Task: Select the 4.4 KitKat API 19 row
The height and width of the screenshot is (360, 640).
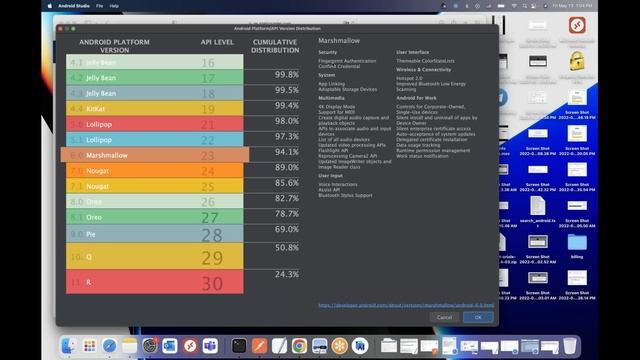Action: (x=155, y=109)
